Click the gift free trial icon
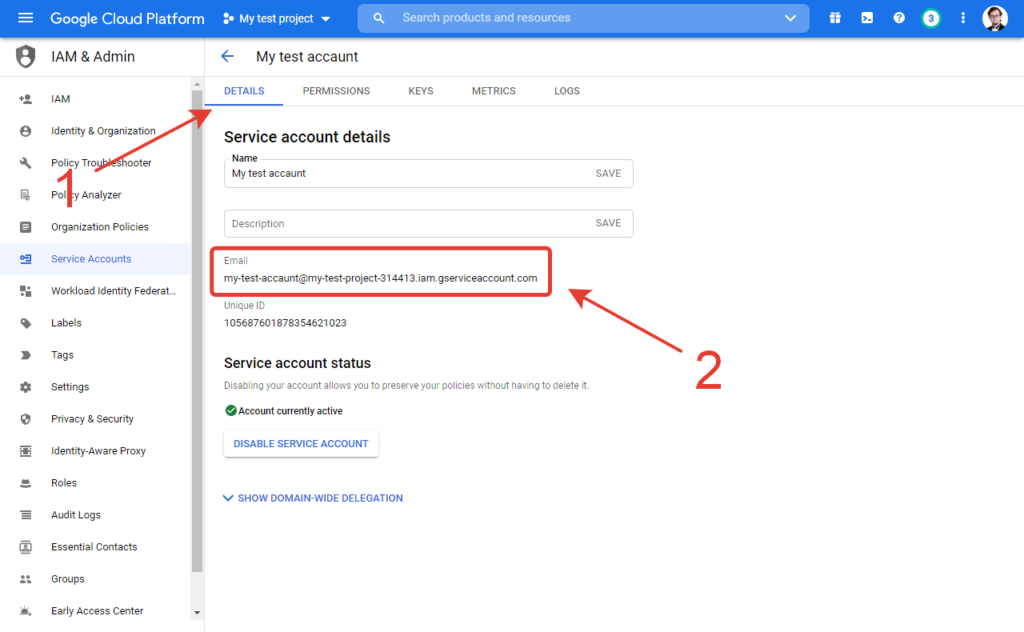Viewport: 1024px width, 632px height. (835, 18)
